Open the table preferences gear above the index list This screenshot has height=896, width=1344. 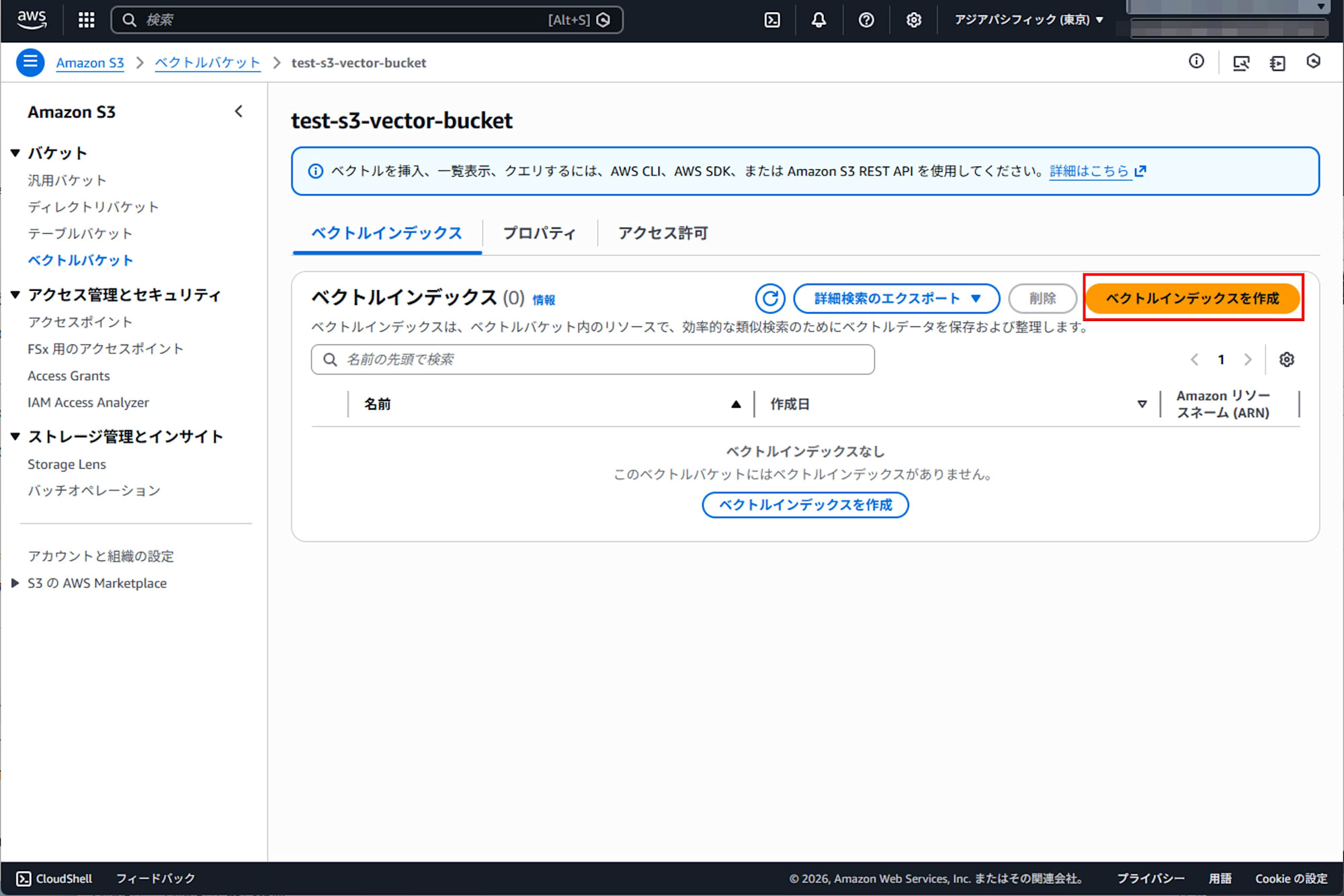(x=1287, y=359)
